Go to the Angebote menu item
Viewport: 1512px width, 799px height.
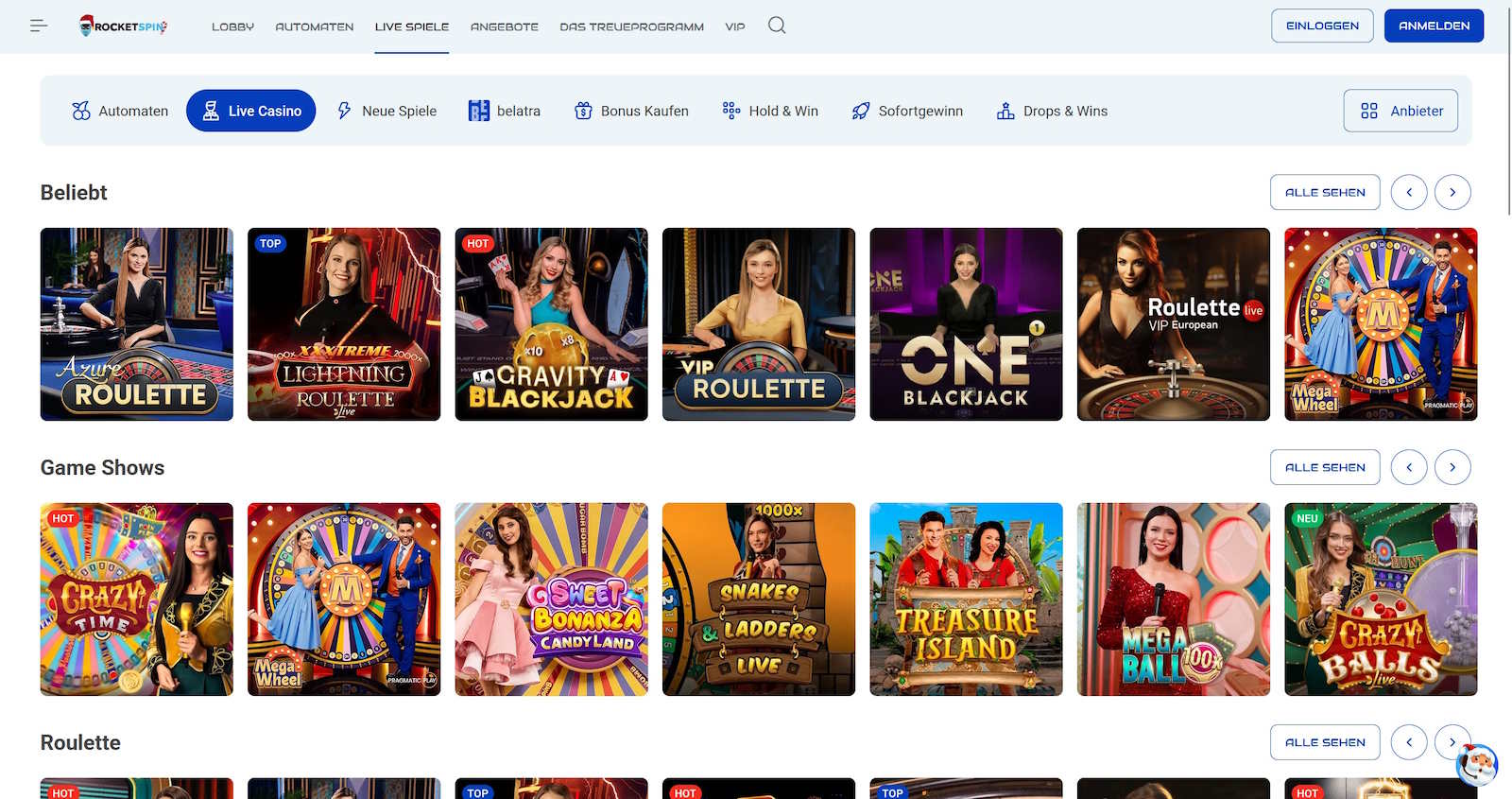tap(504, 26)
